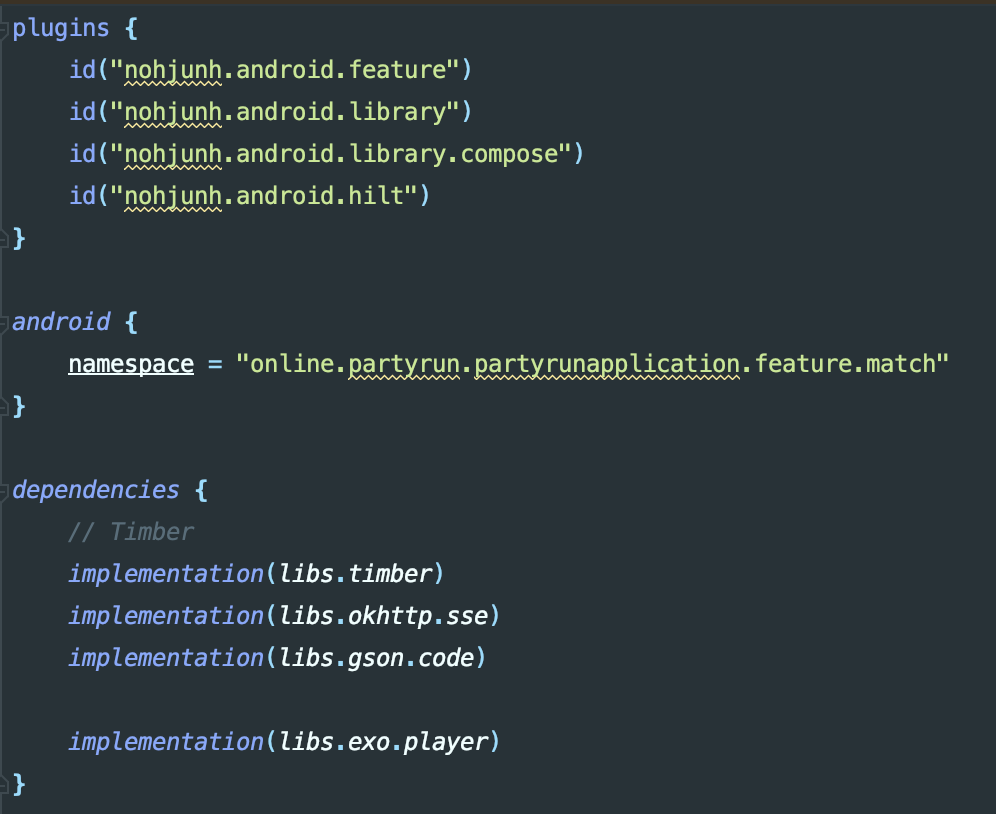996x814 pixels.
Task: Click the id keyword on the feature line
Action: point(83,70)
